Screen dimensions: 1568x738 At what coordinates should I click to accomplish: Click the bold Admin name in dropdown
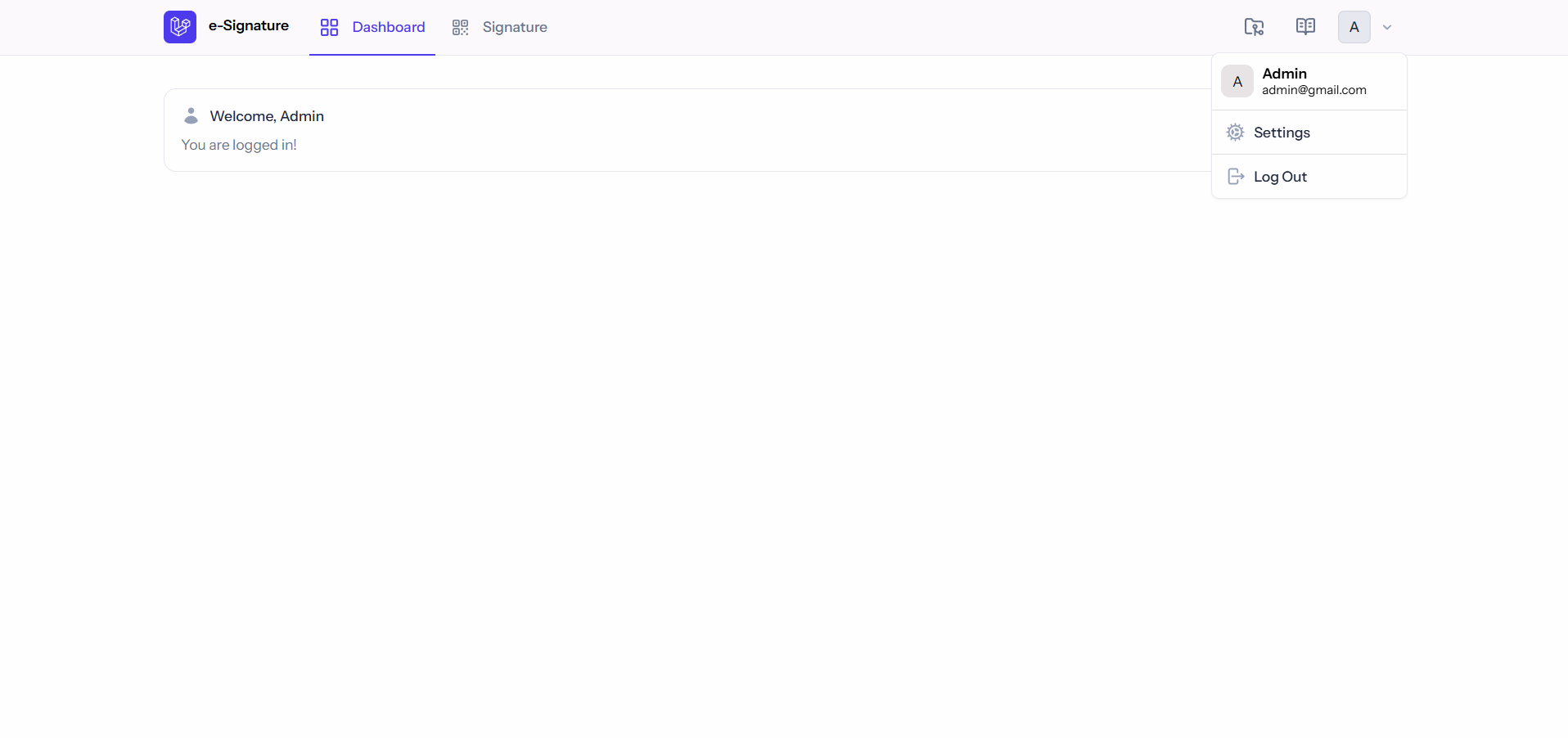point(1284,74)
